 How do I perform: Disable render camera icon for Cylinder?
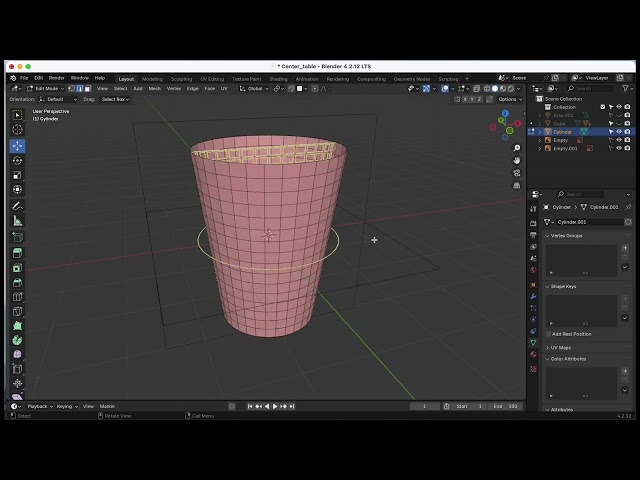coord(627,132)
